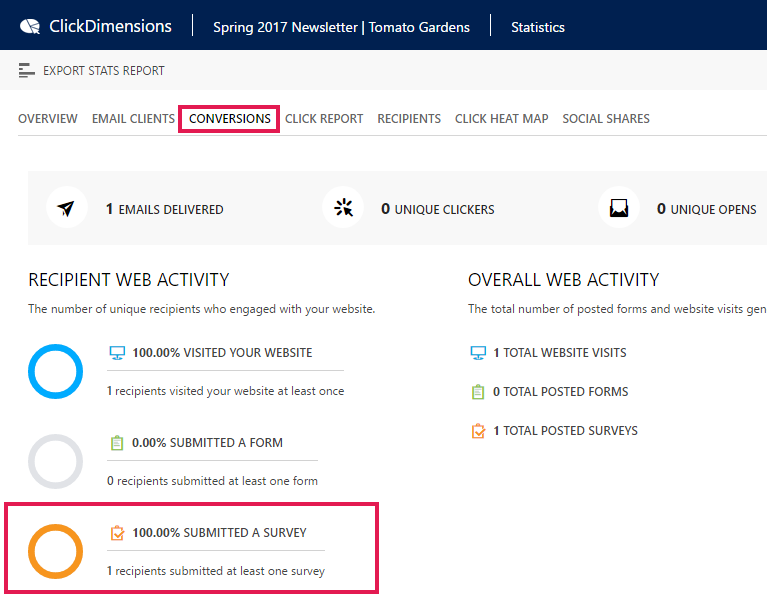Click the paper plane Emails Delivered icon

[66, 208]
